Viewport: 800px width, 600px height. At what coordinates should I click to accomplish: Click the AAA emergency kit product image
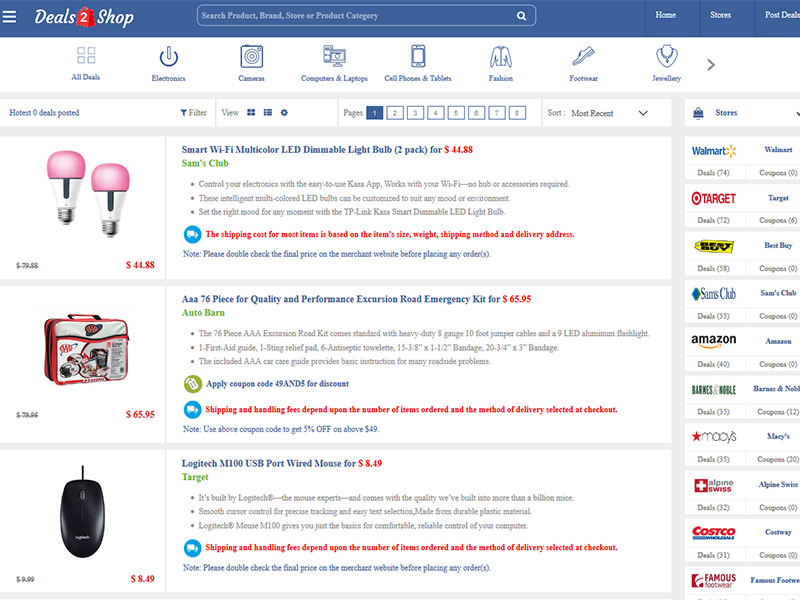[86, 349]
